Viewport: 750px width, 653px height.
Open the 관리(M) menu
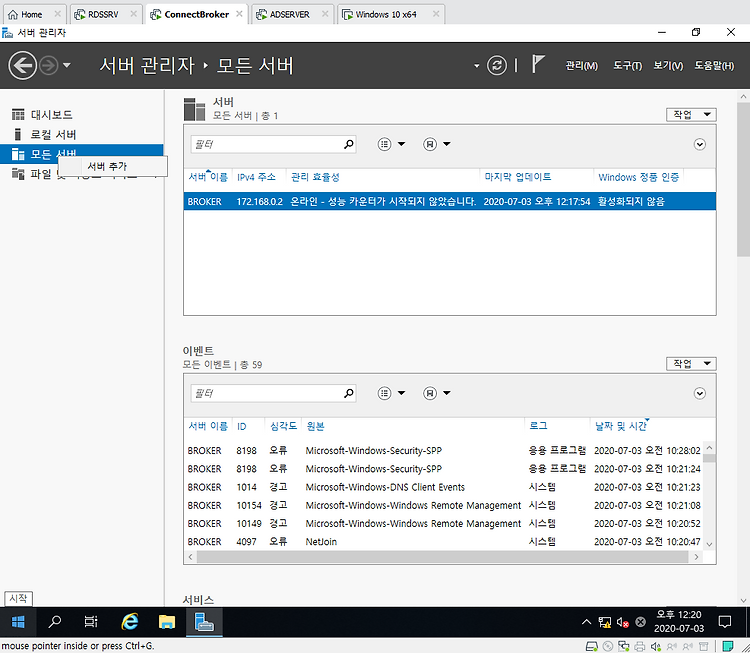click(x=581, y=66)
